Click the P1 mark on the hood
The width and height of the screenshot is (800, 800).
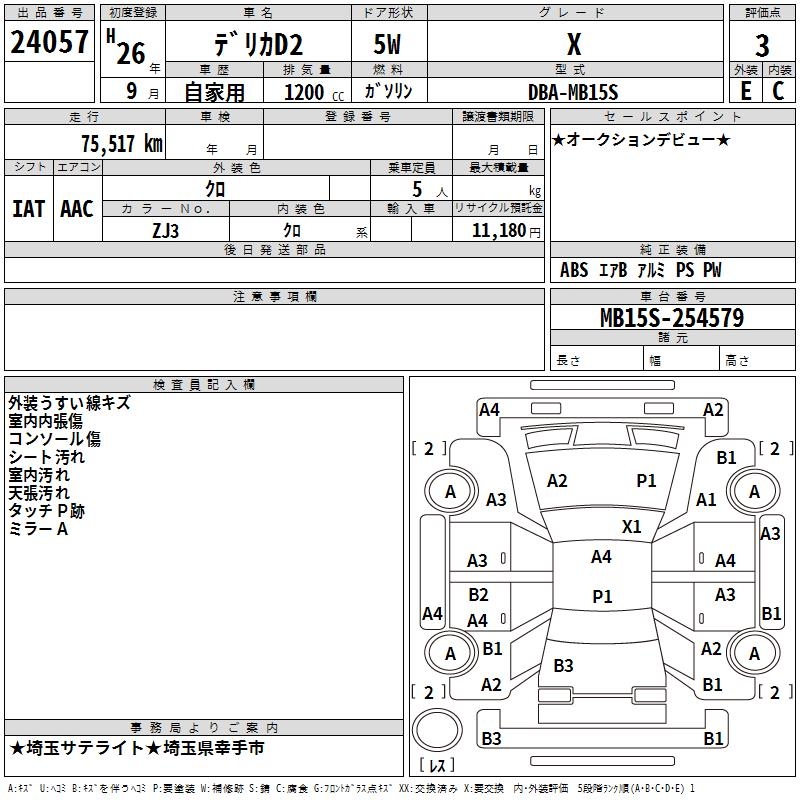point(646,481)
